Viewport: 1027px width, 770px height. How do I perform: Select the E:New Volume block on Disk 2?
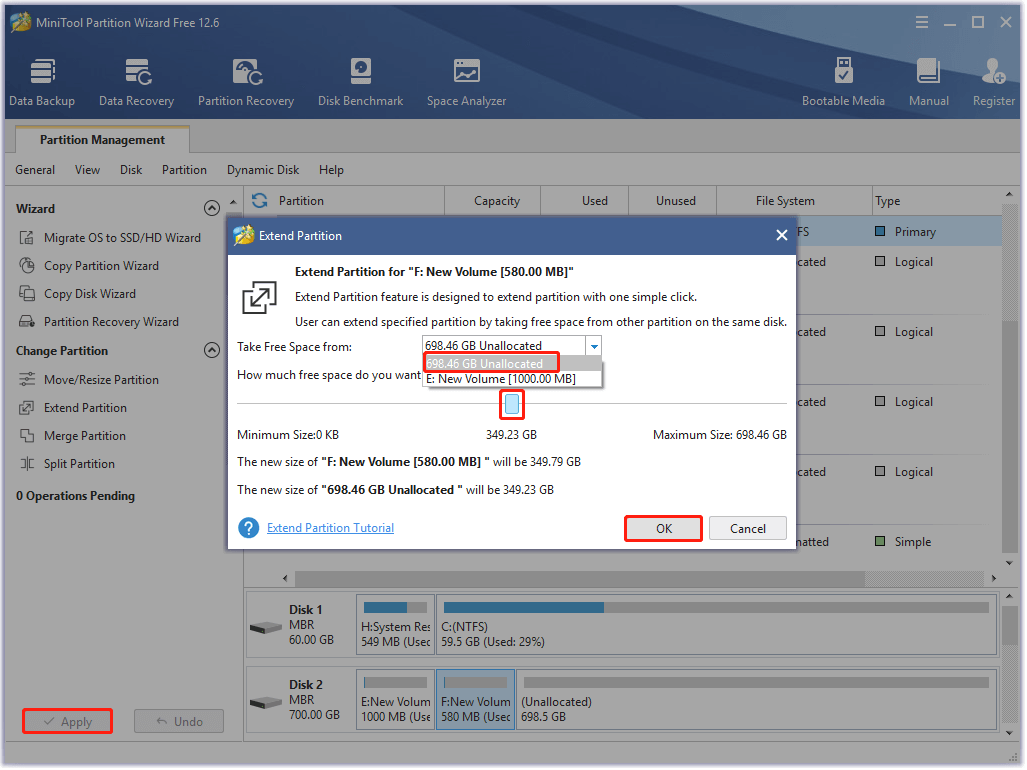click(396, 699)
